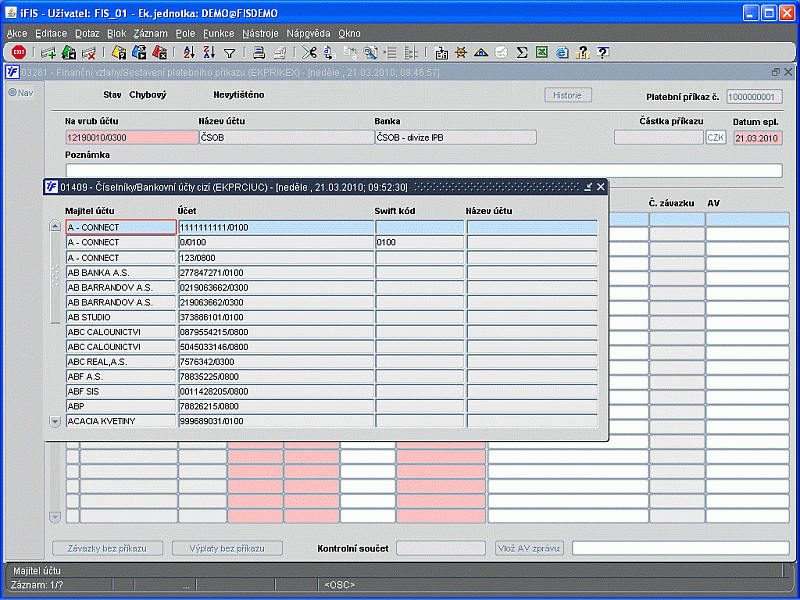Click the ship wheel navigator icon
The width and height of the screenshot is (800, 600).
click(x=461, y=53)
